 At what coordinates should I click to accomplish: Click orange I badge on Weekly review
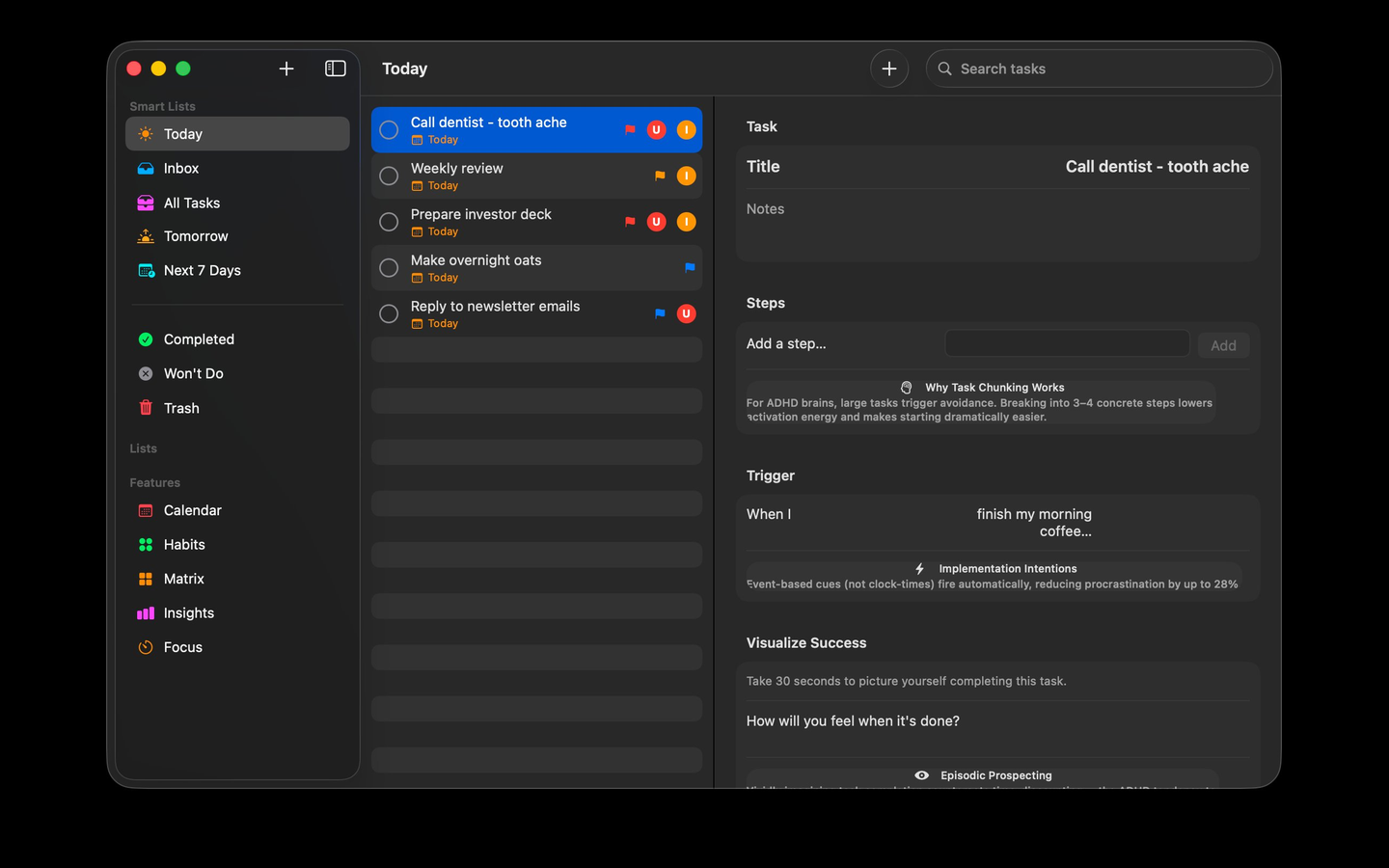tap(687, 176)
